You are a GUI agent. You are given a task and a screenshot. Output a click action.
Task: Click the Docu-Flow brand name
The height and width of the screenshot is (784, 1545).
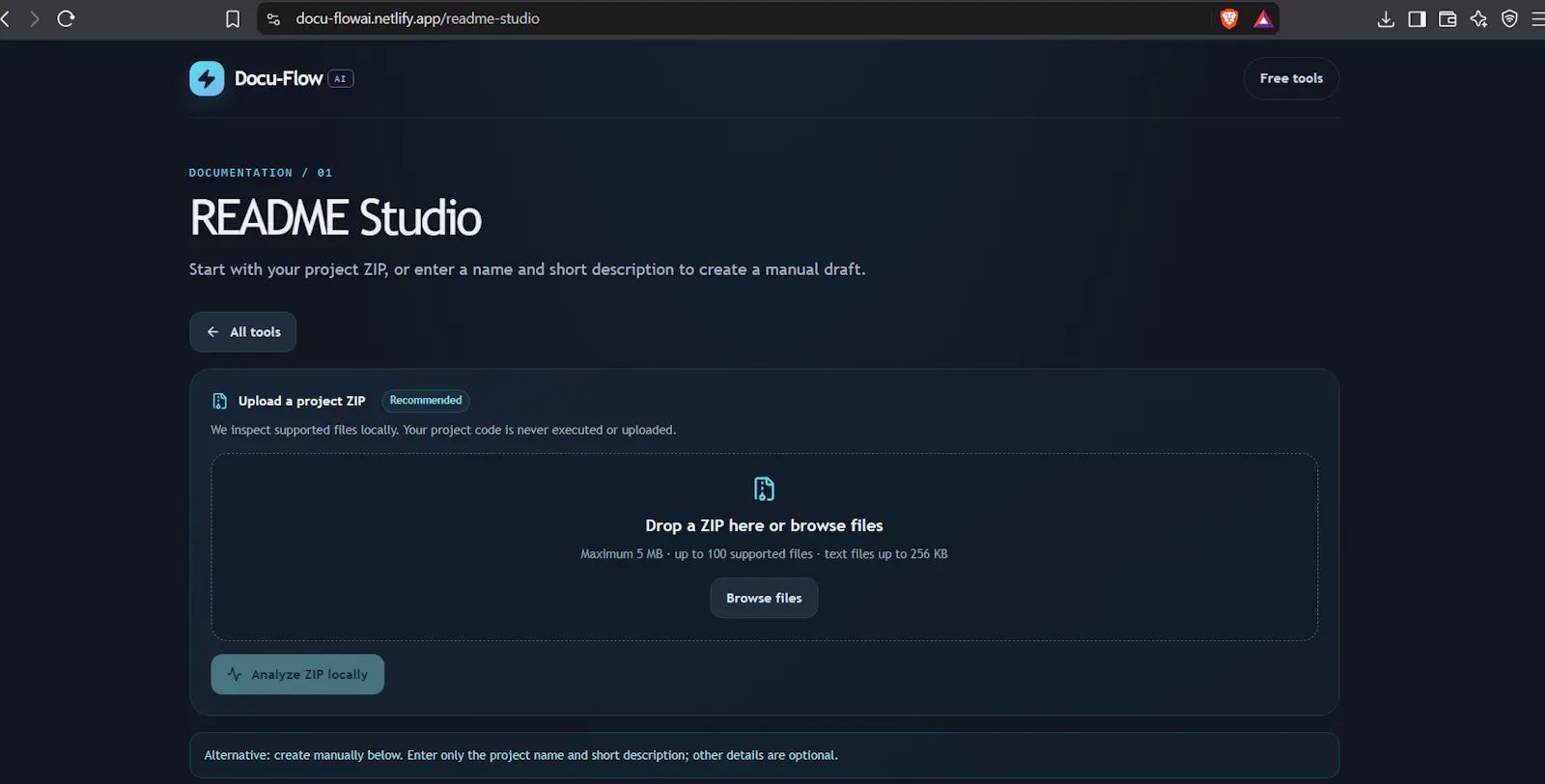(278, 78)
